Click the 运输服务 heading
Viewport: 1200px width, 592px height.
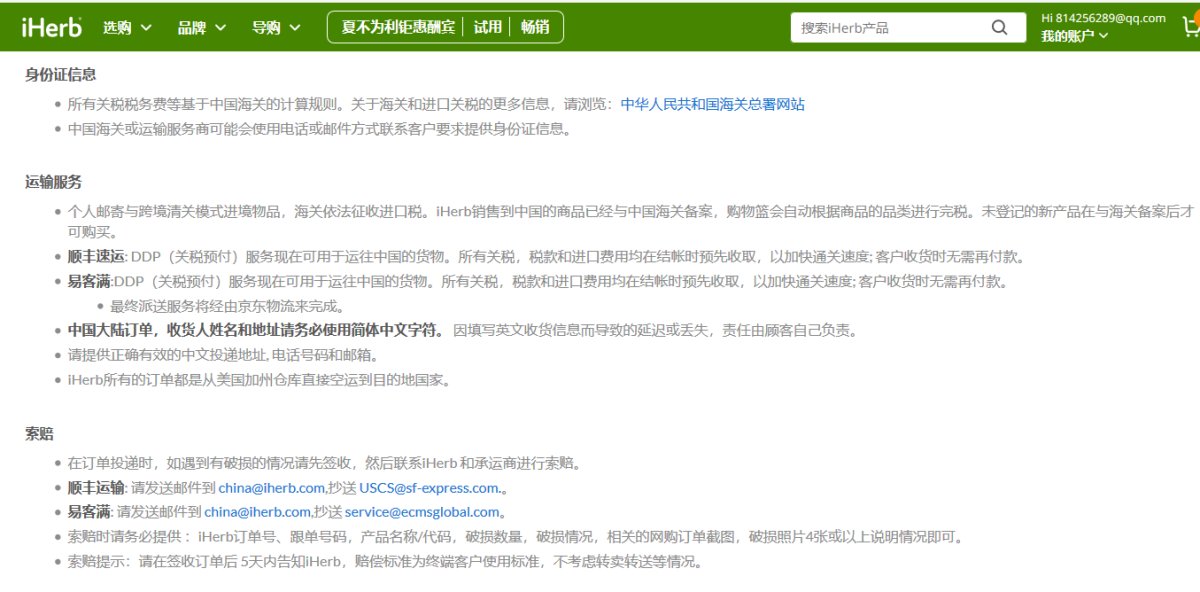coord(54,182)
